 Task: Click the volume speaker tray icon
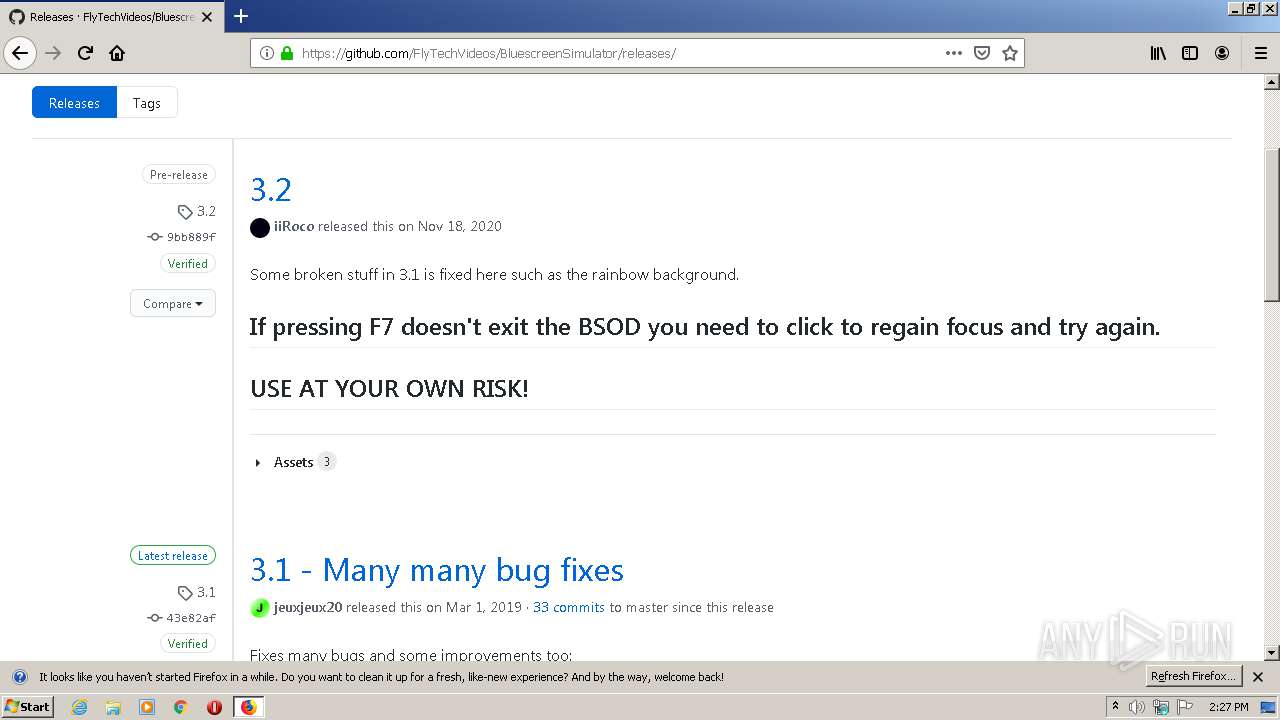tap(1136, 707)
